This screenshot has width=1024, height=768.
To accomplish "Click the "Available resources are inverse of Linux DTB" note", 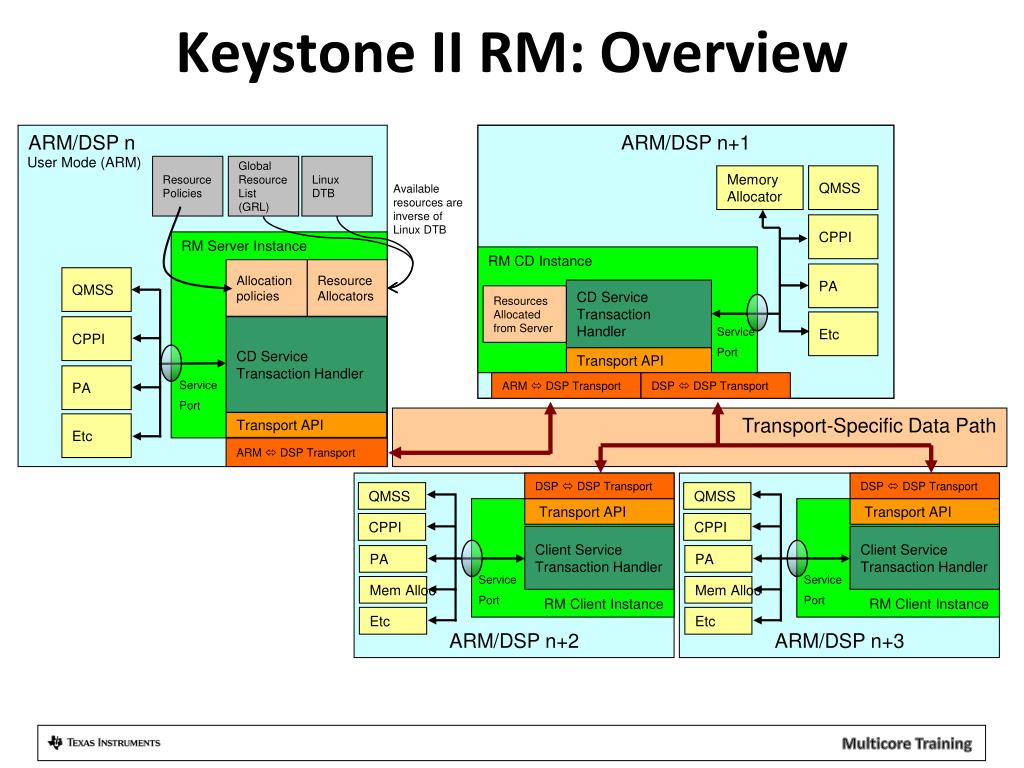I will tap(427, 209).
